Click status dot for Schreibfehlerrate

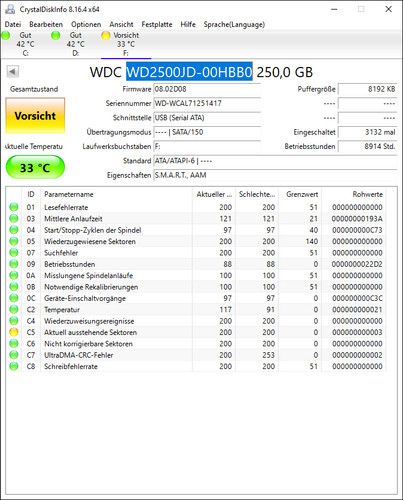click(x=14, y=366)
